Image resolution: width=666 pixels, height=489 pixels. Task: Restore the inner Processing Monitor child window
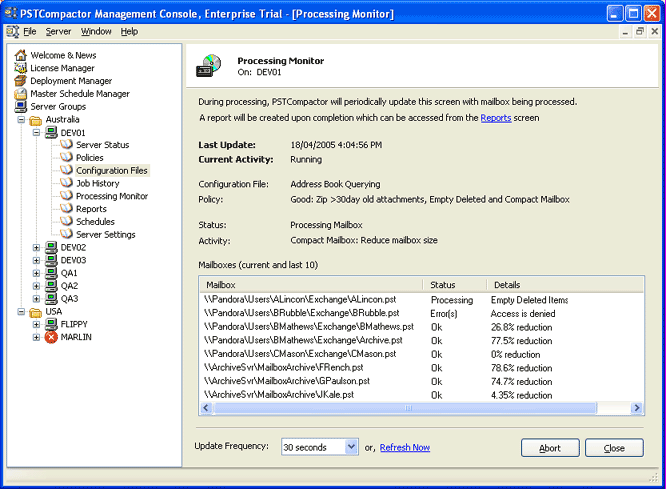(640, 31)
